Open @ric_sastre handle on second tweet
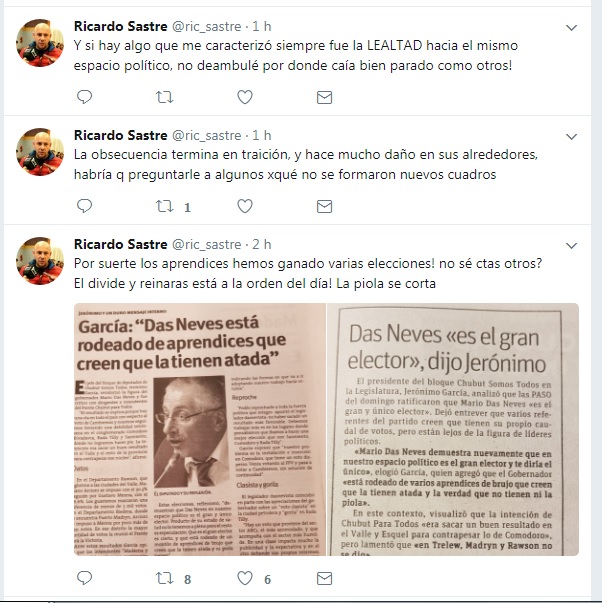602x603 pixels. (206, 135)
